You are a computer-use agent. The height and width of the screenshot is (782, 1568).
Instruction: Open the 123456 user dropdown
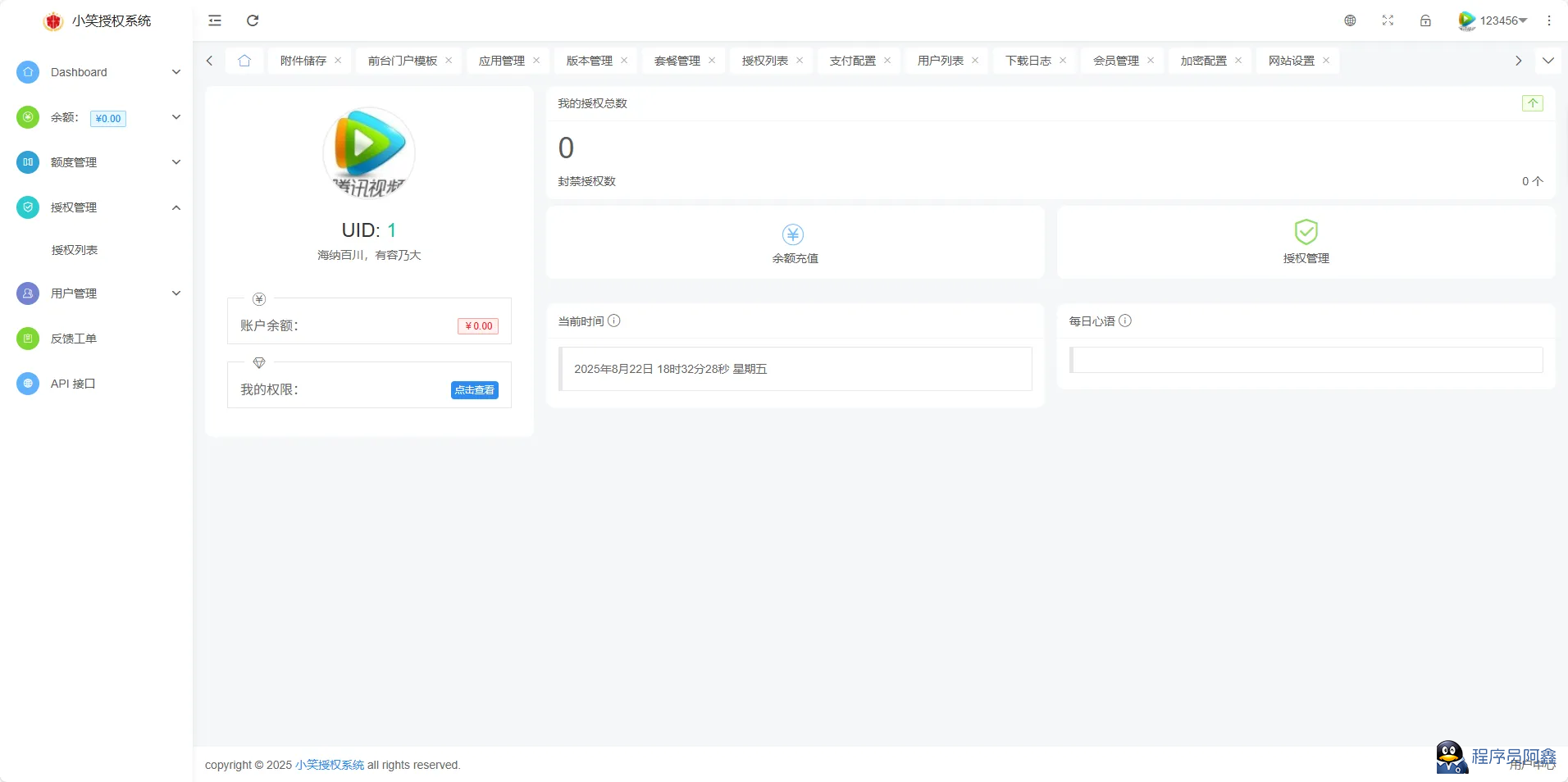coord(1493,20)
